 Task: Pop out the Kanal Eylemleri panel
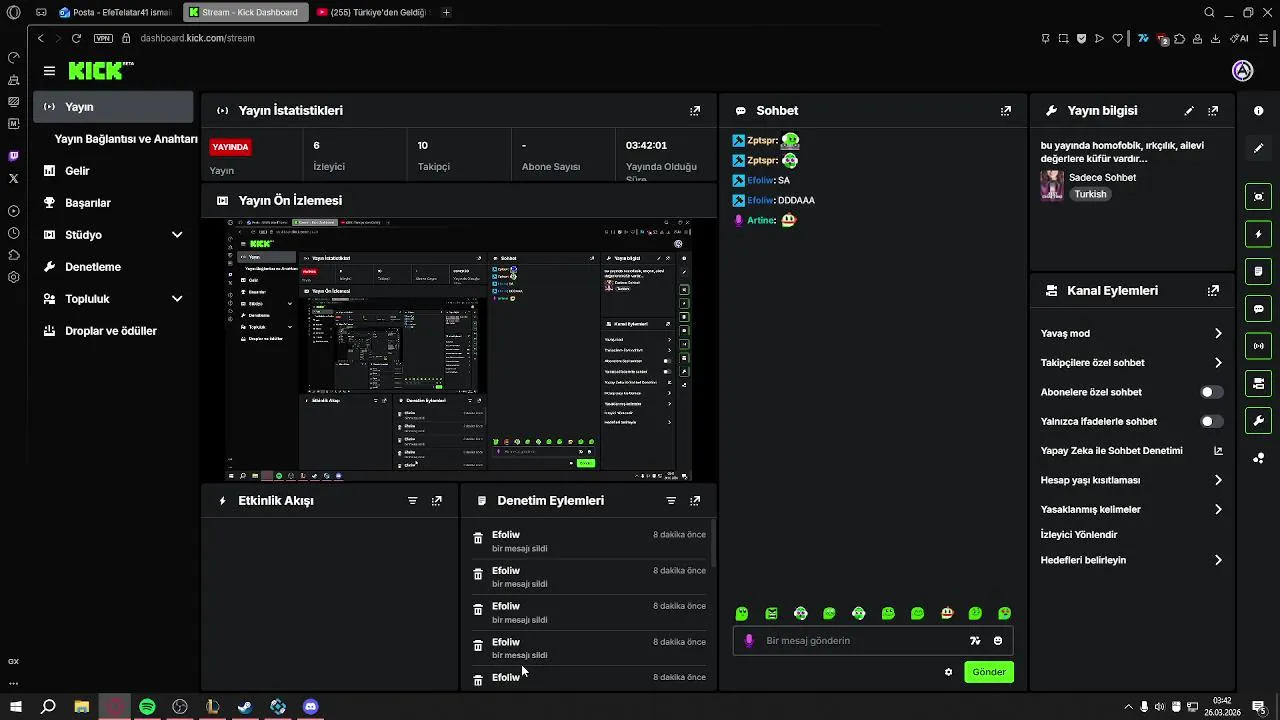[x=1213, y=291]
